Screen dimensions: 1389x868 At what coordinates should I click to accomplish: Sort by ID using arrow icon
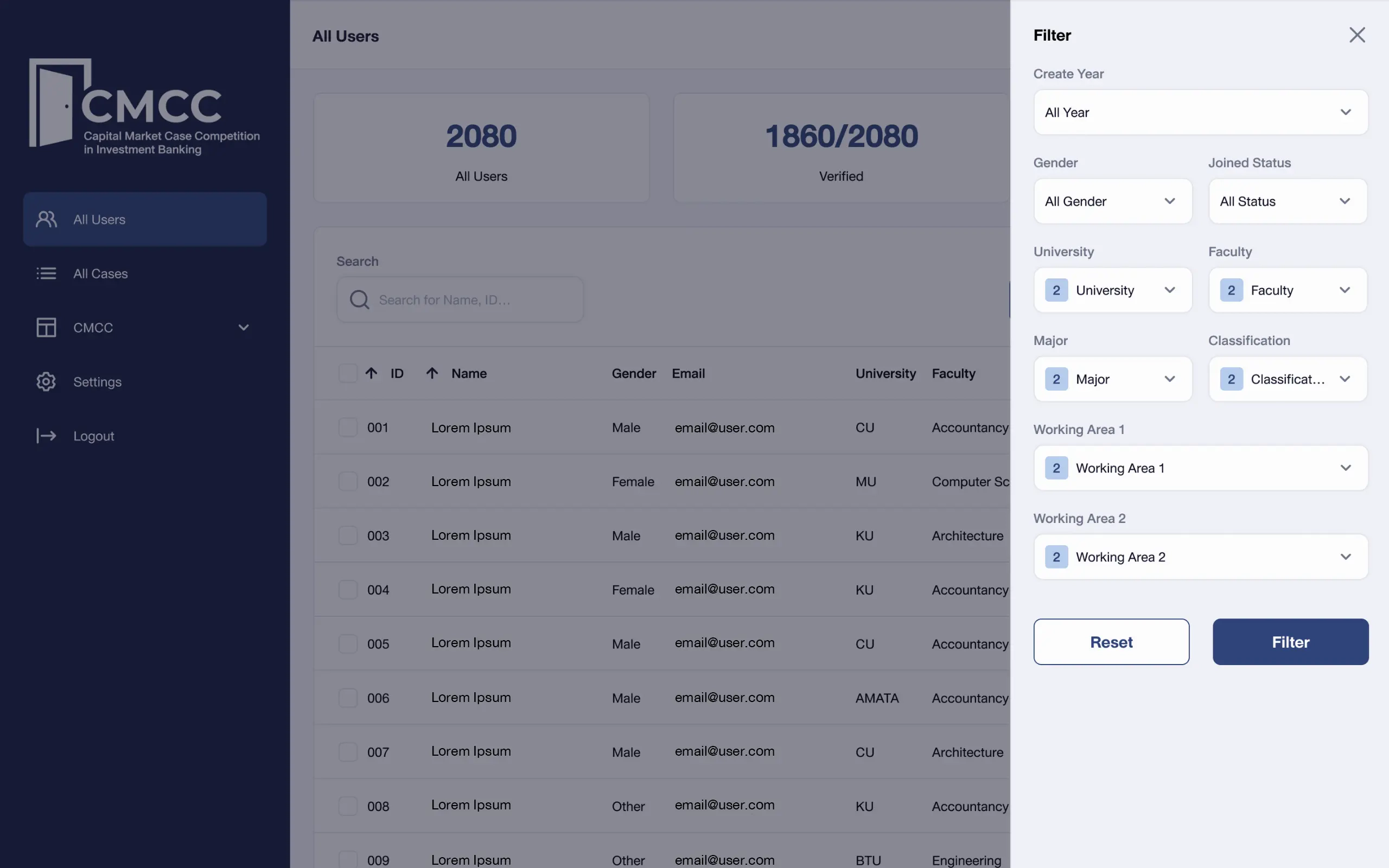[371, 373]
